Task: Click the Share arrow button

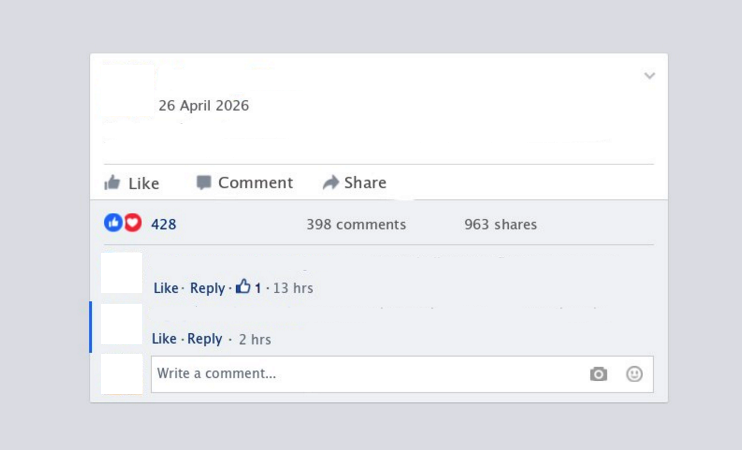Action: click(354, 183)
